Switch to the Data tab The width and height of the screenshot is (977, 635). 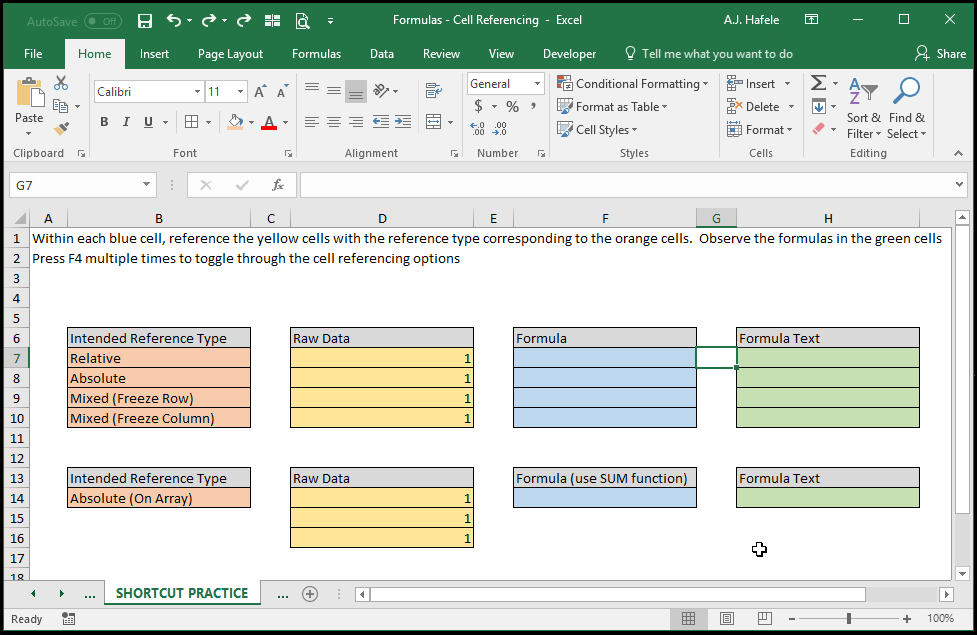pos(381,54)
